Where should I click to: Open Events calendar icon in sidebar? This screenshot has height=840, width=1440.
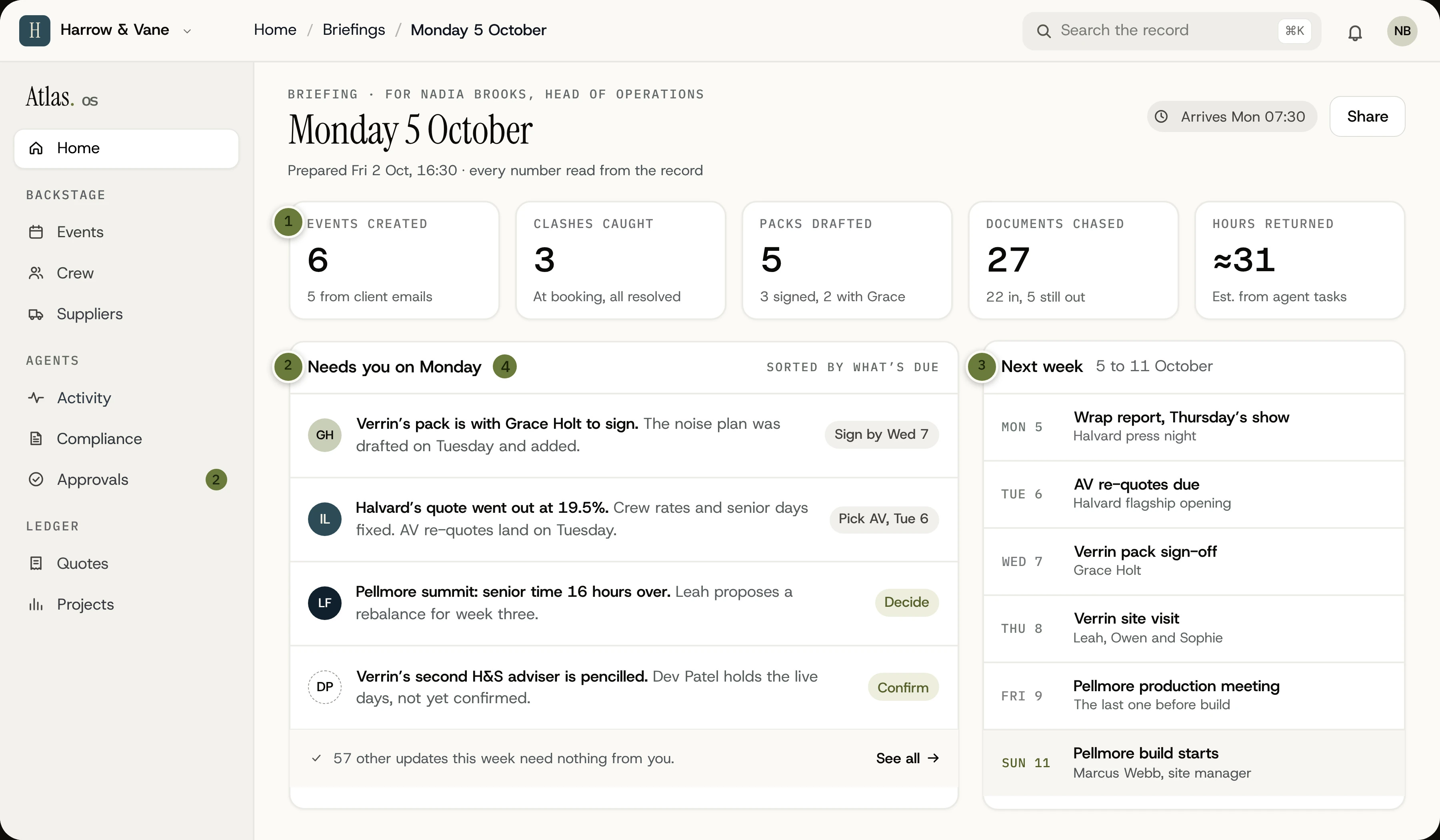tap(36, 232)
